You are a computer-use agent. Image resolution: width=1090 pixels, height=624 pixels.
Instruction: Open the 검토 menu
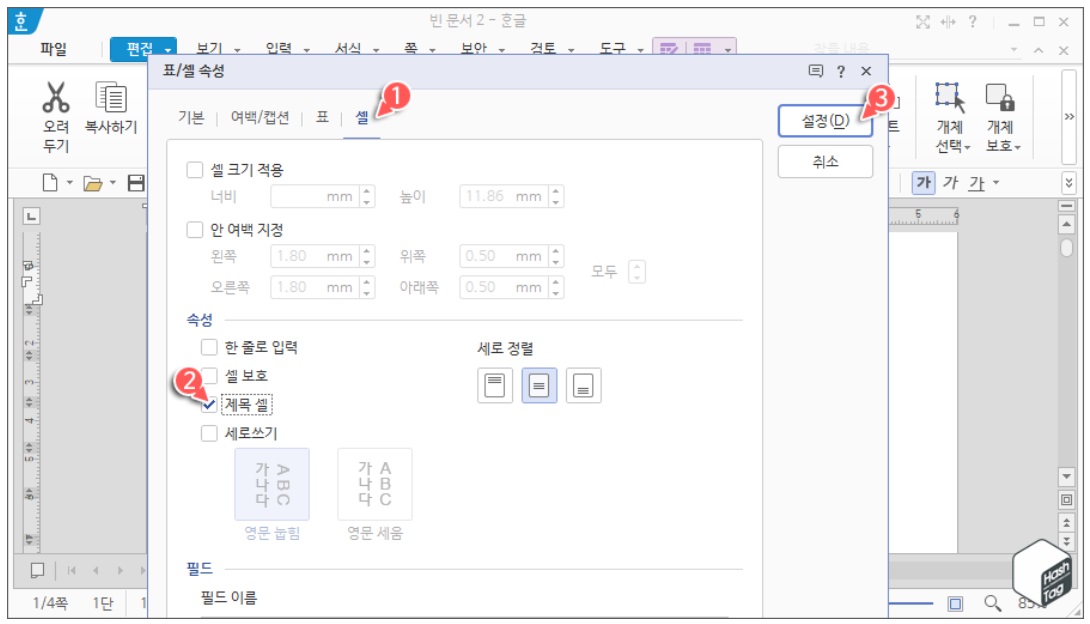[543, 49]
